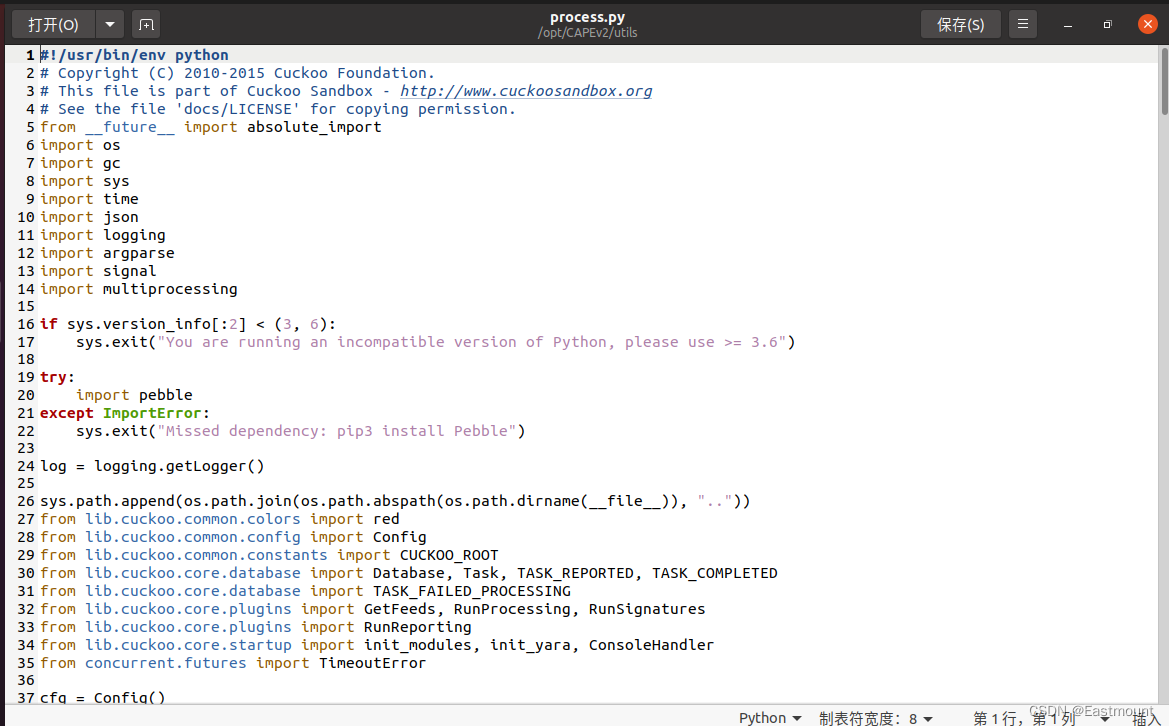Place cursor on the '#!/usr/bin/env python' line
The width and height of the screenshot is (1169, 726).
(134, 55)
